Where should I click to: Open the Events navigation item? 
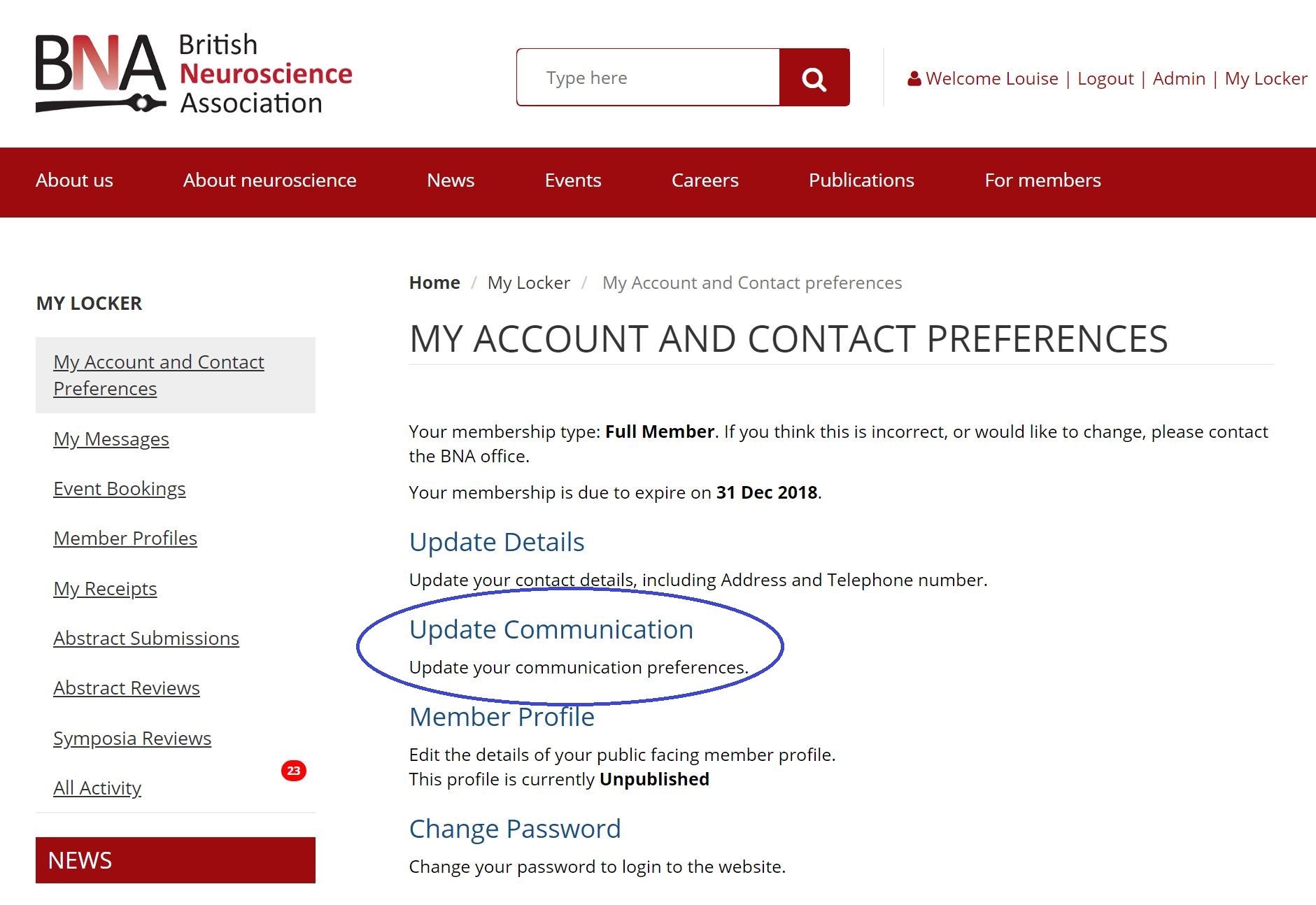573,180
